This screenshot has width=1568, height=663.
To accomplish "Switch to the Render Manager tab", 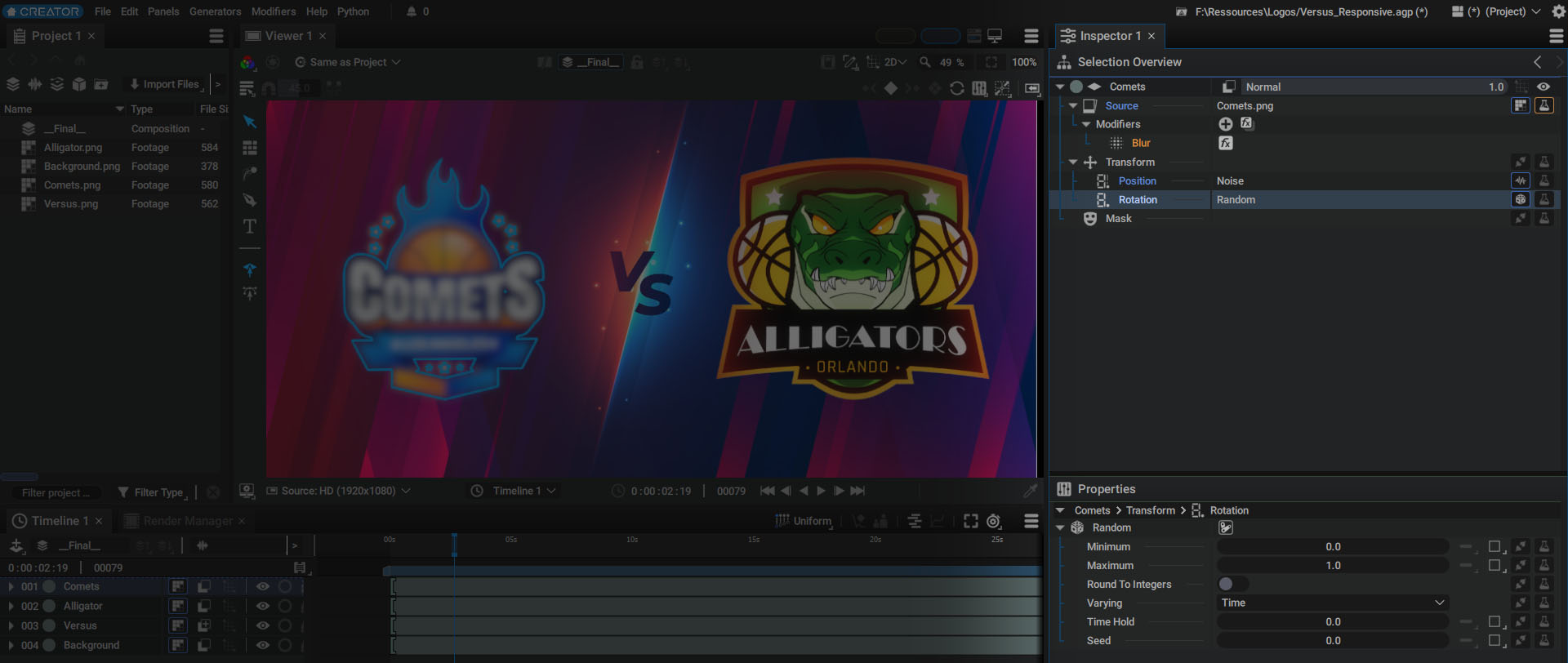I will (187, 521).
